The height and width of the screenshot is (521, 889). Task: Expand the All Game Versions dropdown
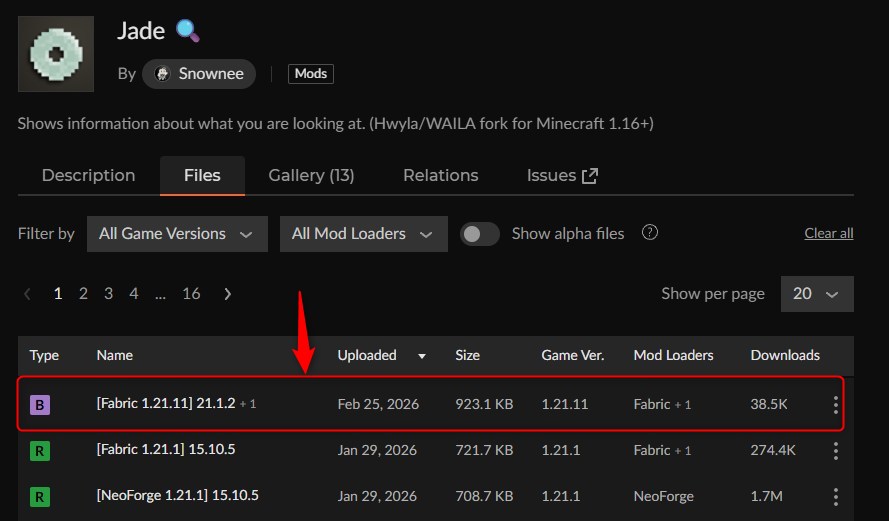[177, 233]
